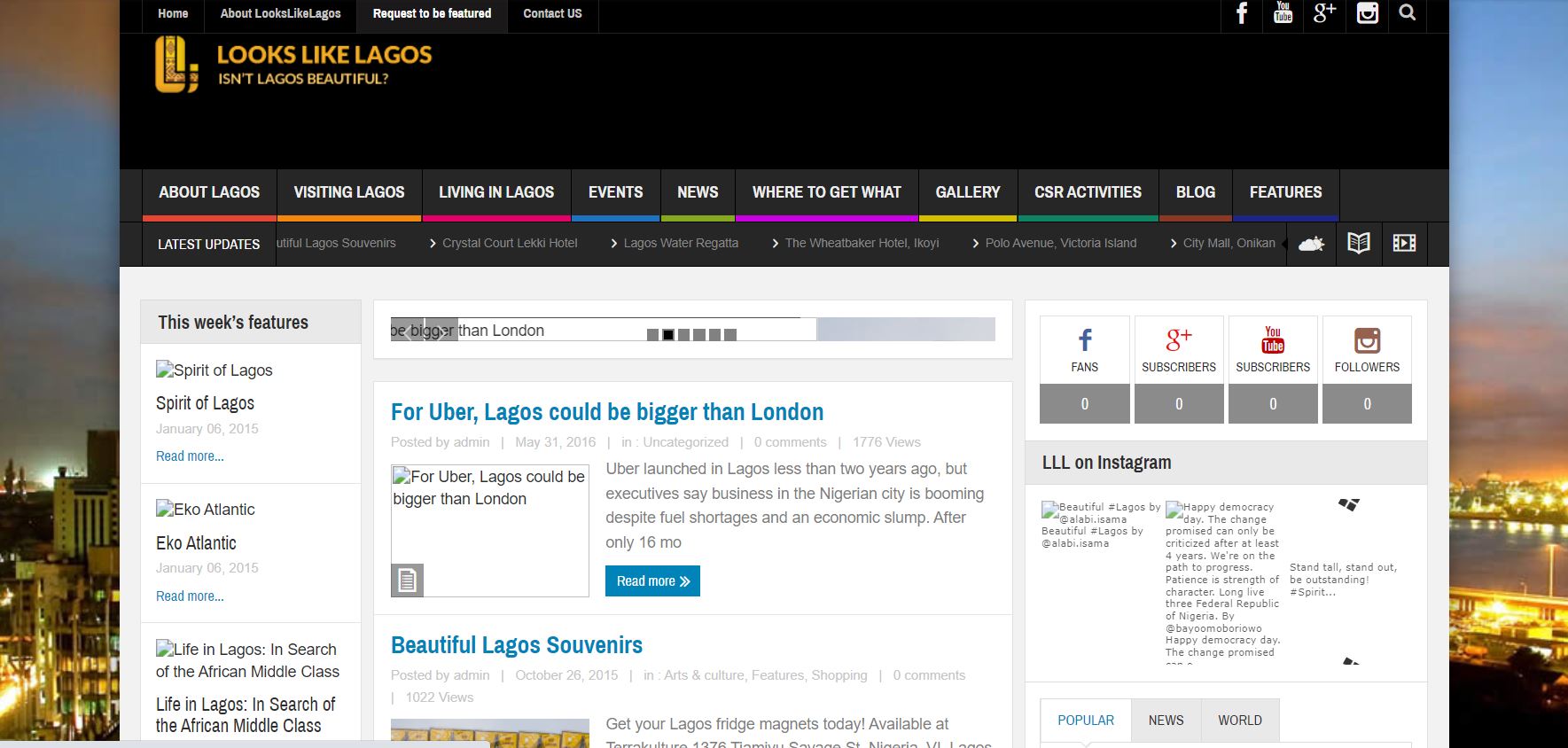Open the Beautiful Lagos Souvenirs article title

(516, 645)
